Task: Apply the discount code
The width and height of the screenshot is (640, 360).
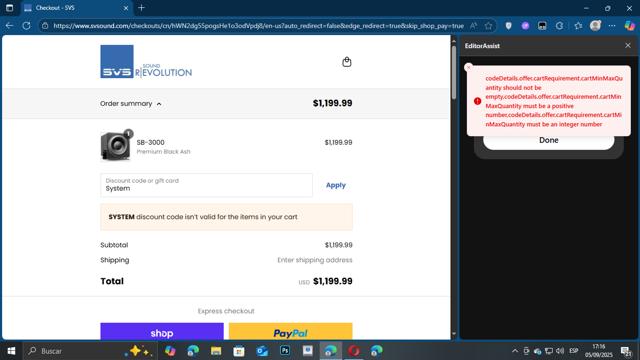Action: [336, 185]
